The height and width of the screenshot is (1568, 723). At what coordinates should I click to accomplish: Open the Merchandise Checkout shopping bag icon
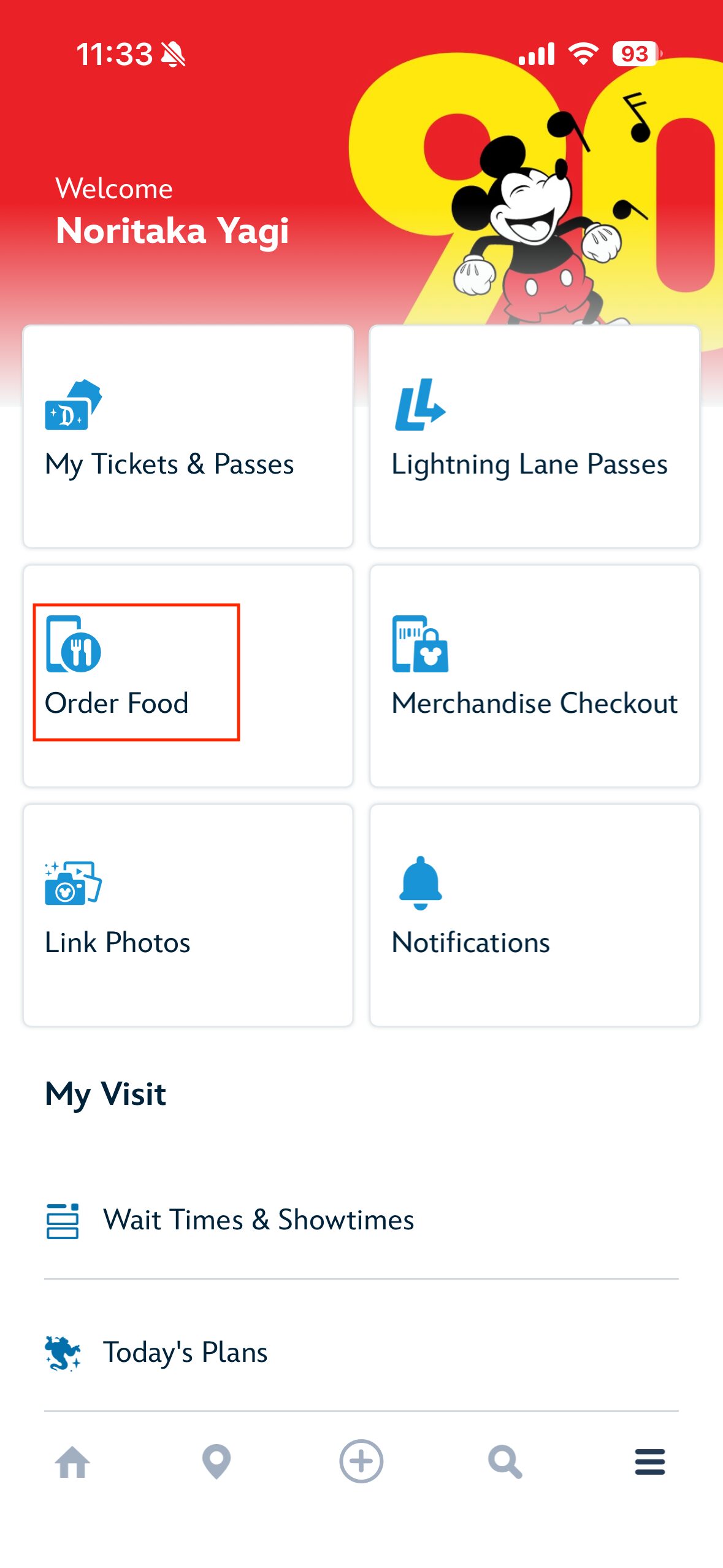click(x=421, y=644)
